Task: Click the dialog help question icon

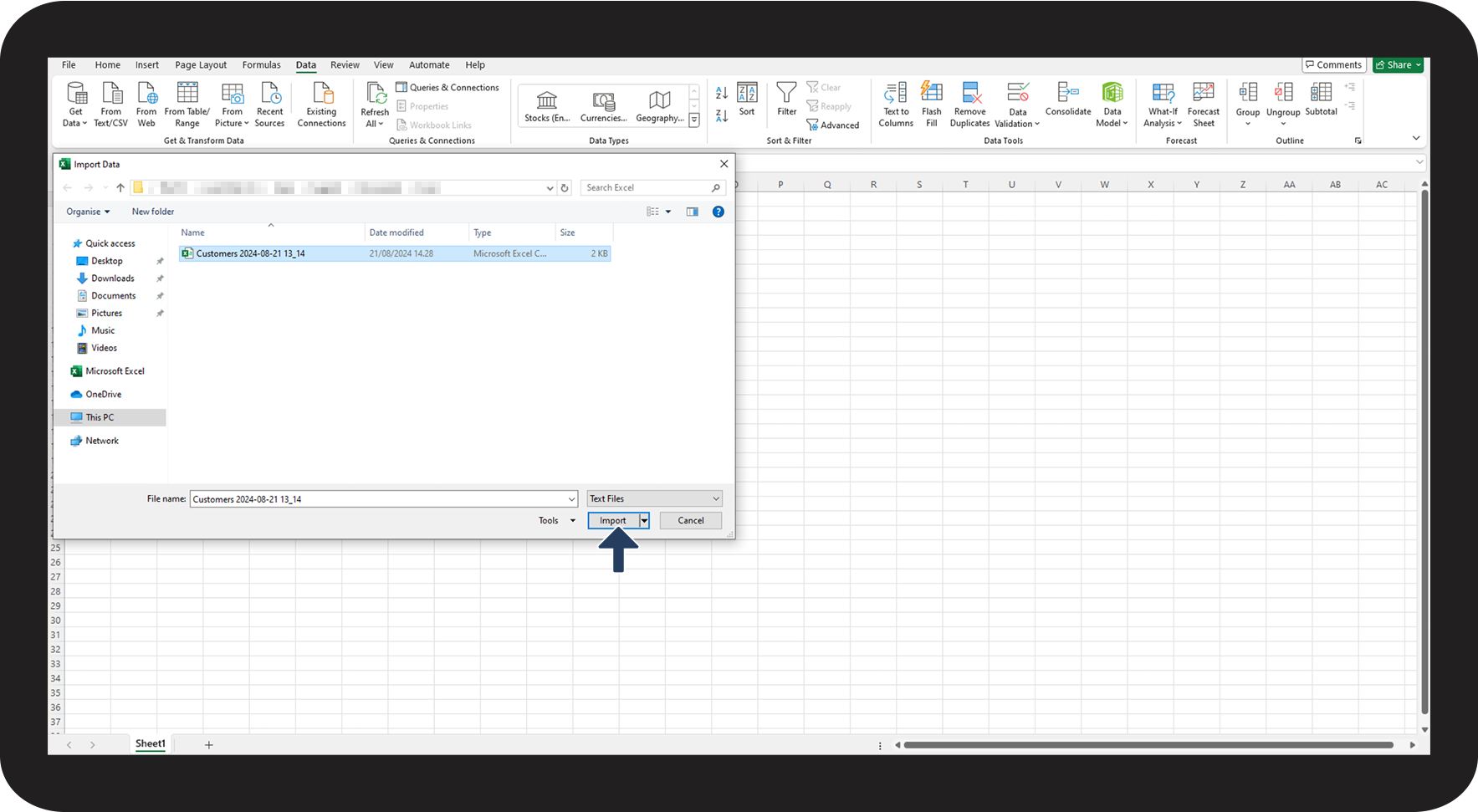Action: click(x=718, y=212)
